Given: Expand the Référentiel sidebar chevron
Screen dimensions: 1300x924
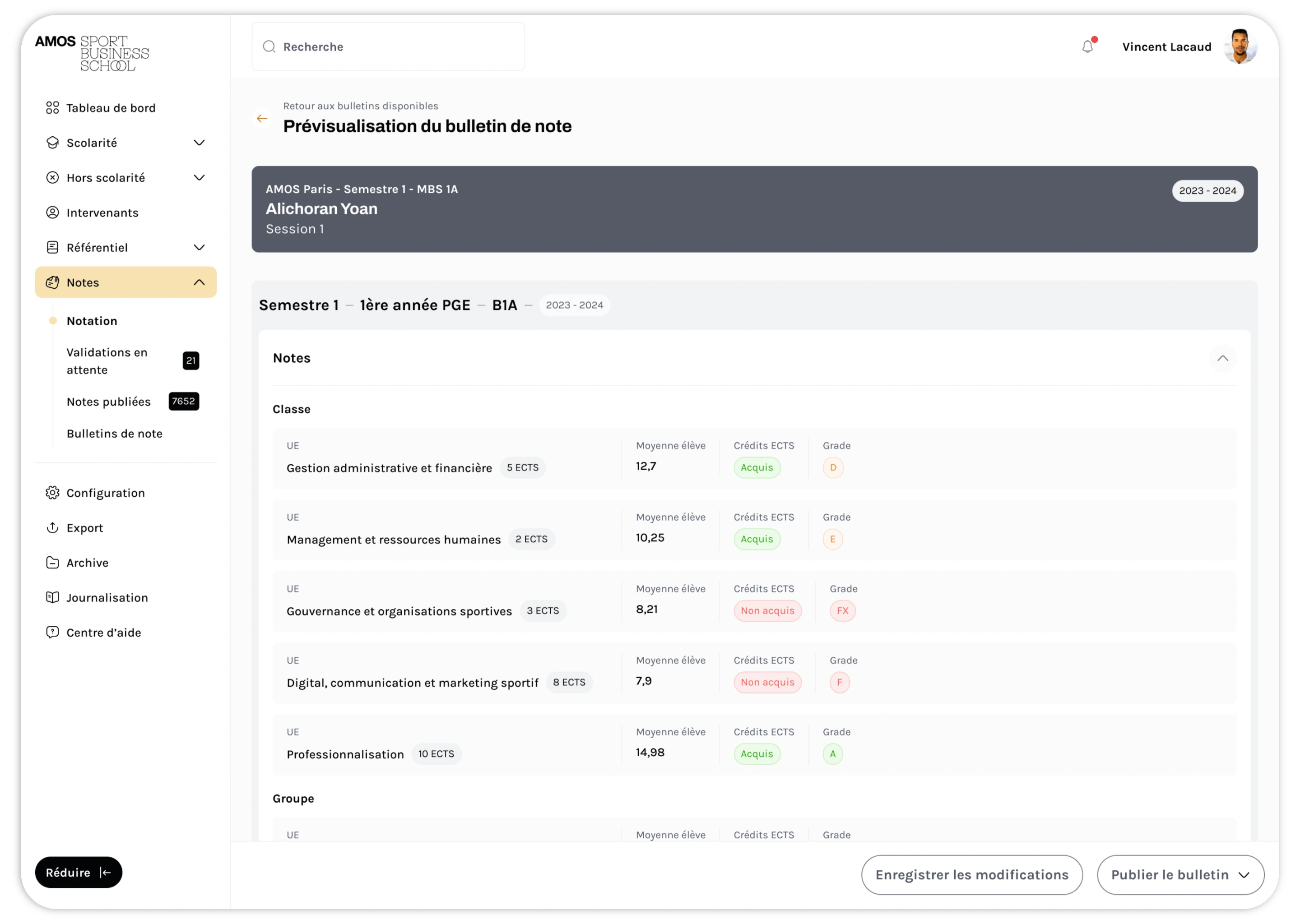Looking at the screenshot, I should 199,248.
